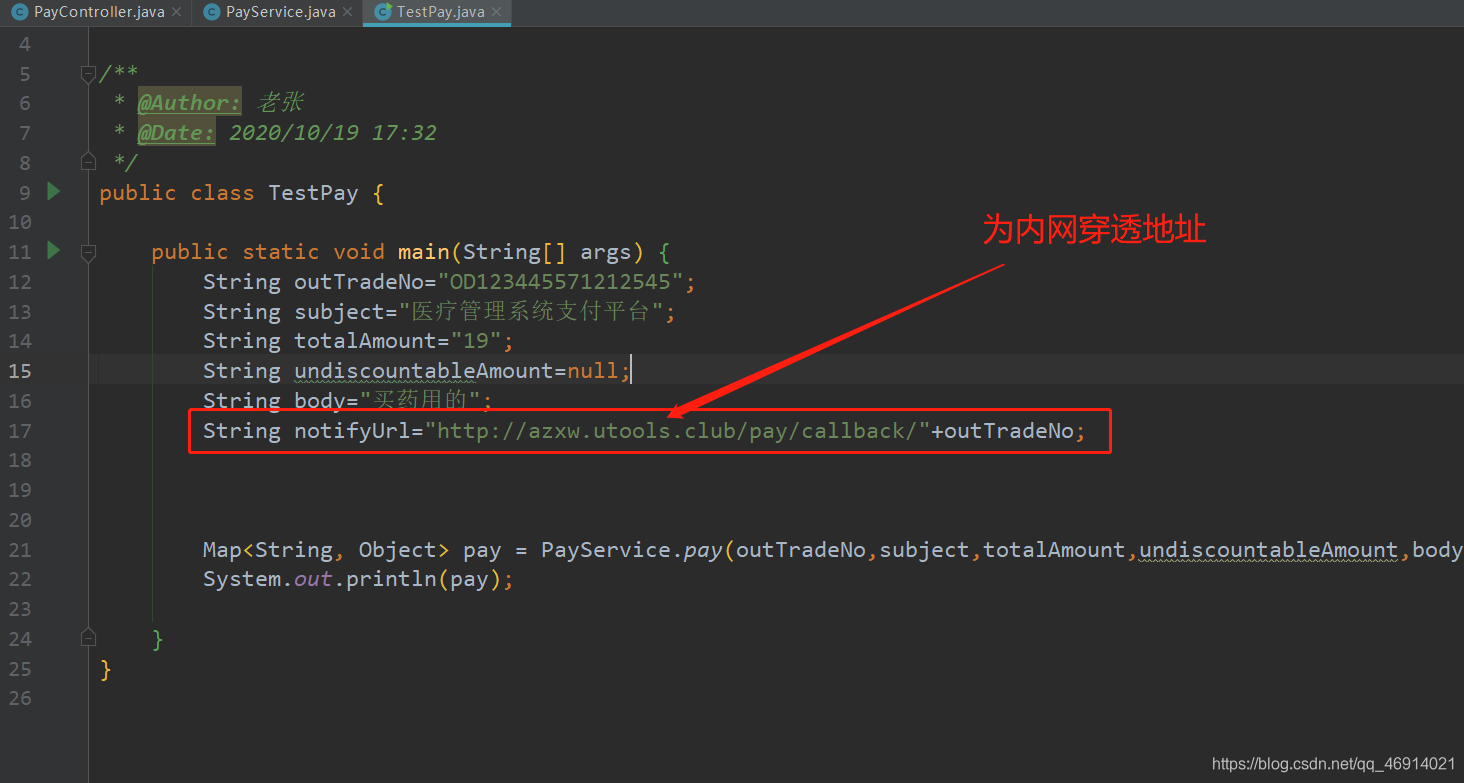The width and height of the screenshot is (1464, 783).
Task: Click the Map<String, Object> type on line 21
Action: click(x=327, y=550)
